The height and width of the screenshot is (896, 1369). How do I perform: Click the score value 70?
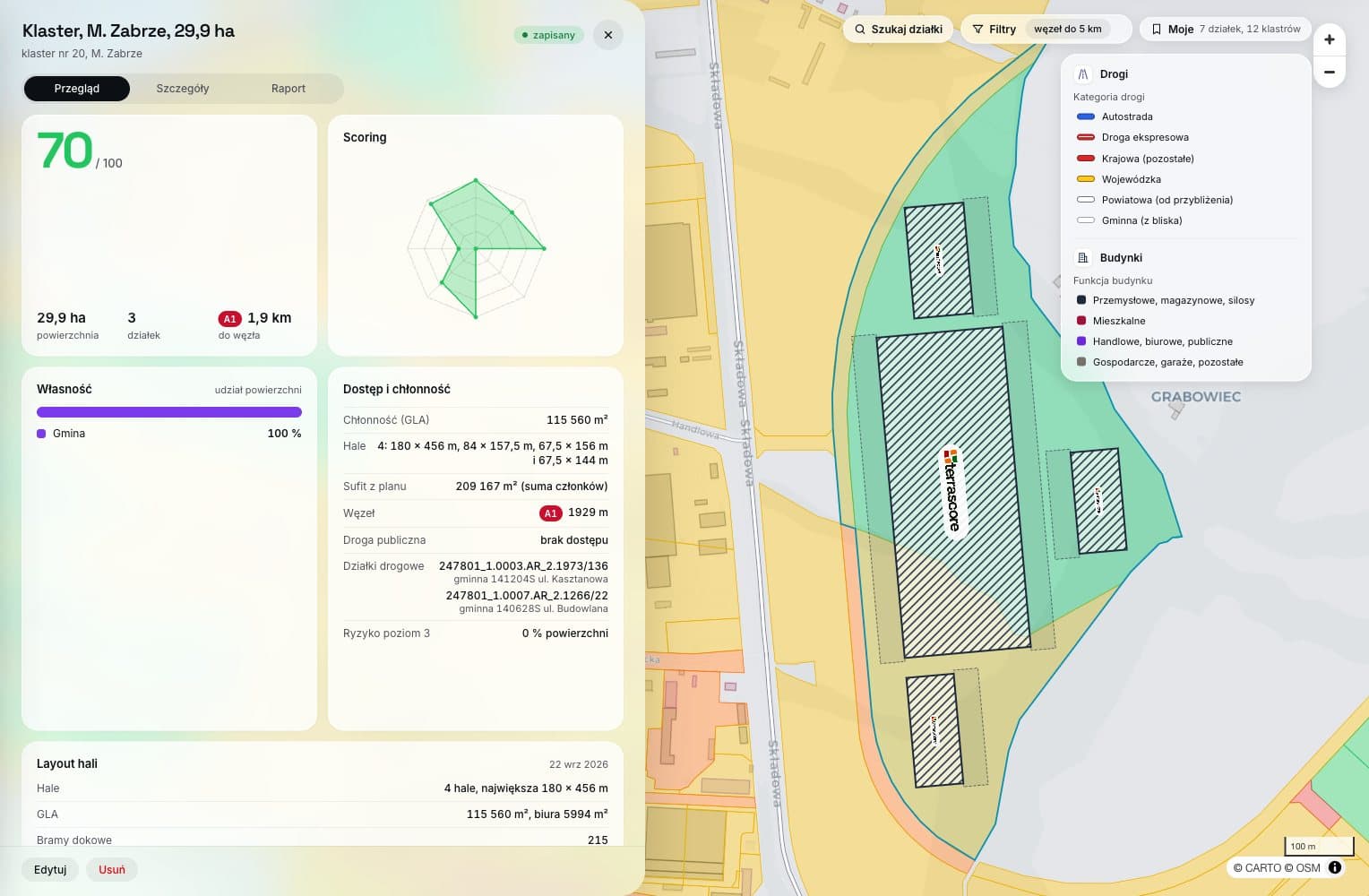[x=65, y=151]
